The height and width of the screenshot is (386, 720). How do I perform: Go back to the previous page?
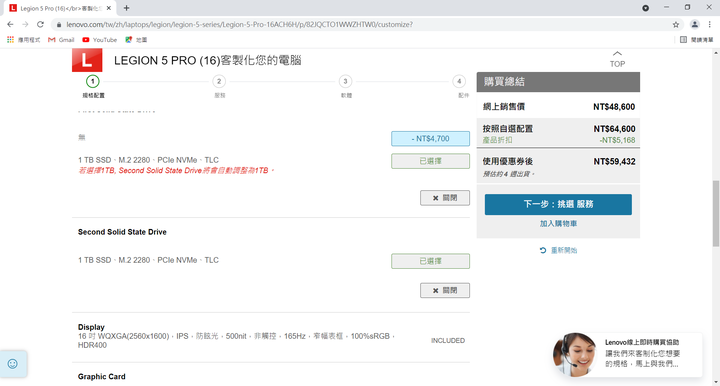click(x=10, y=24)
